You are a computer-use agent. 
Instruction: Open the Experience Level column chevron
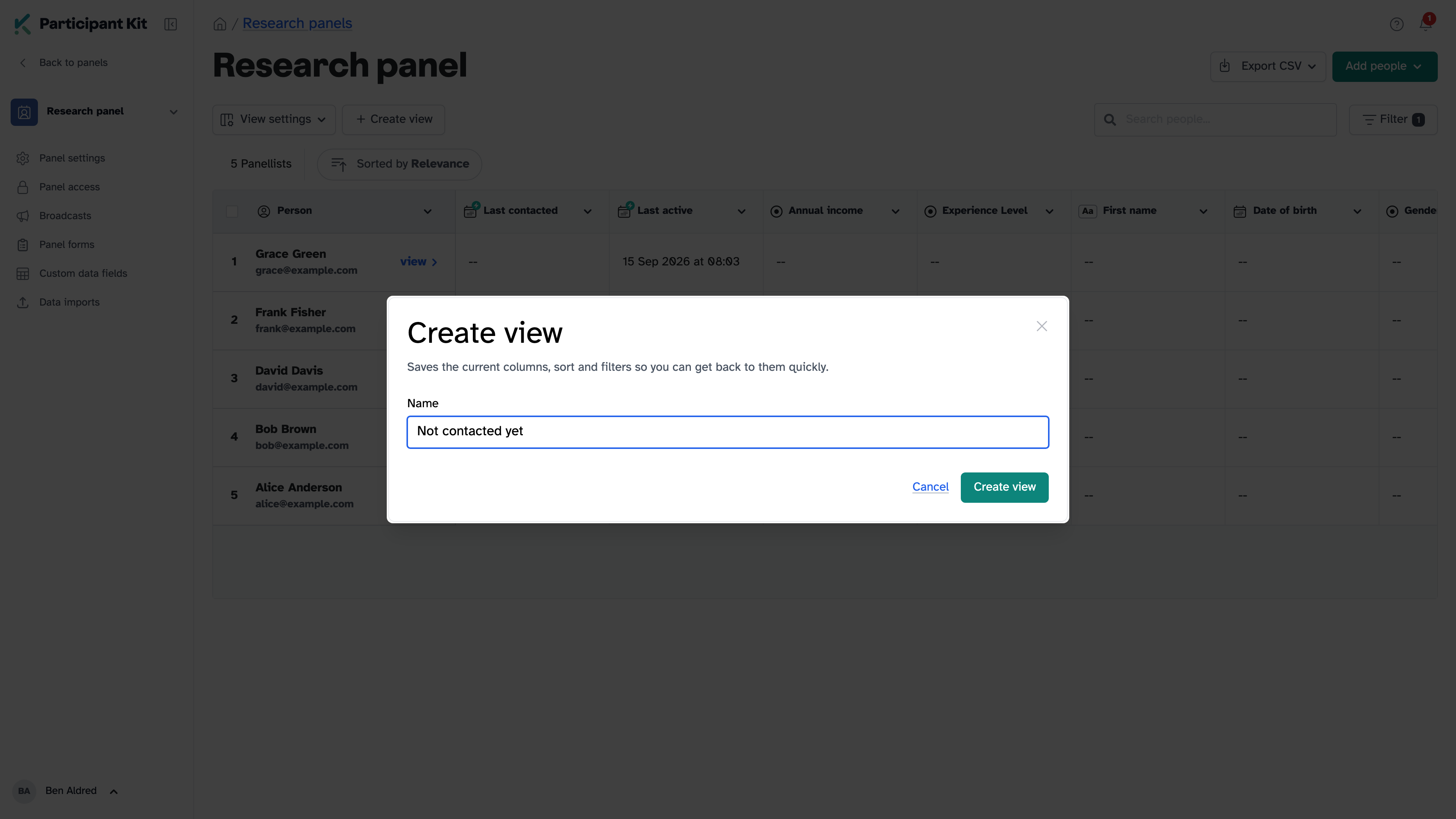point(1049,212)
